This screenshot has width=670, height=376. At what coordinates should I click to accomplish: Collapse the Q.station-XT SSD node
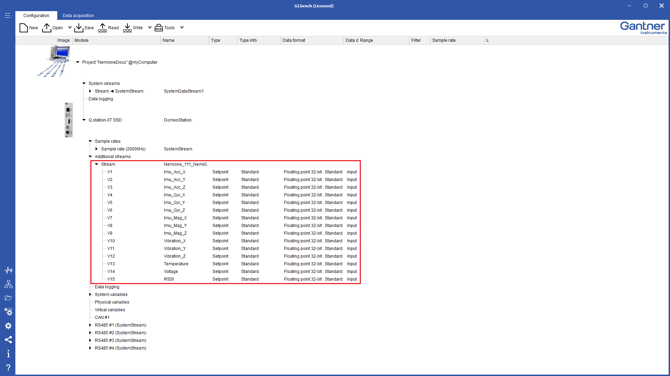(x=84, y=120)
